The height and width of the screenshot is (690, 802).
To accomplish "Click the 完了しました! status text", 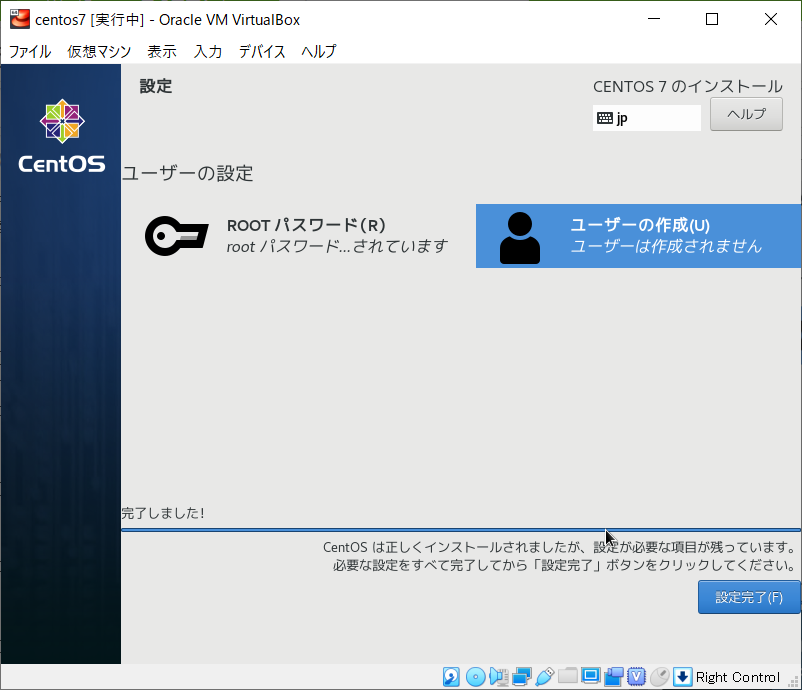I will coord(163,513).
